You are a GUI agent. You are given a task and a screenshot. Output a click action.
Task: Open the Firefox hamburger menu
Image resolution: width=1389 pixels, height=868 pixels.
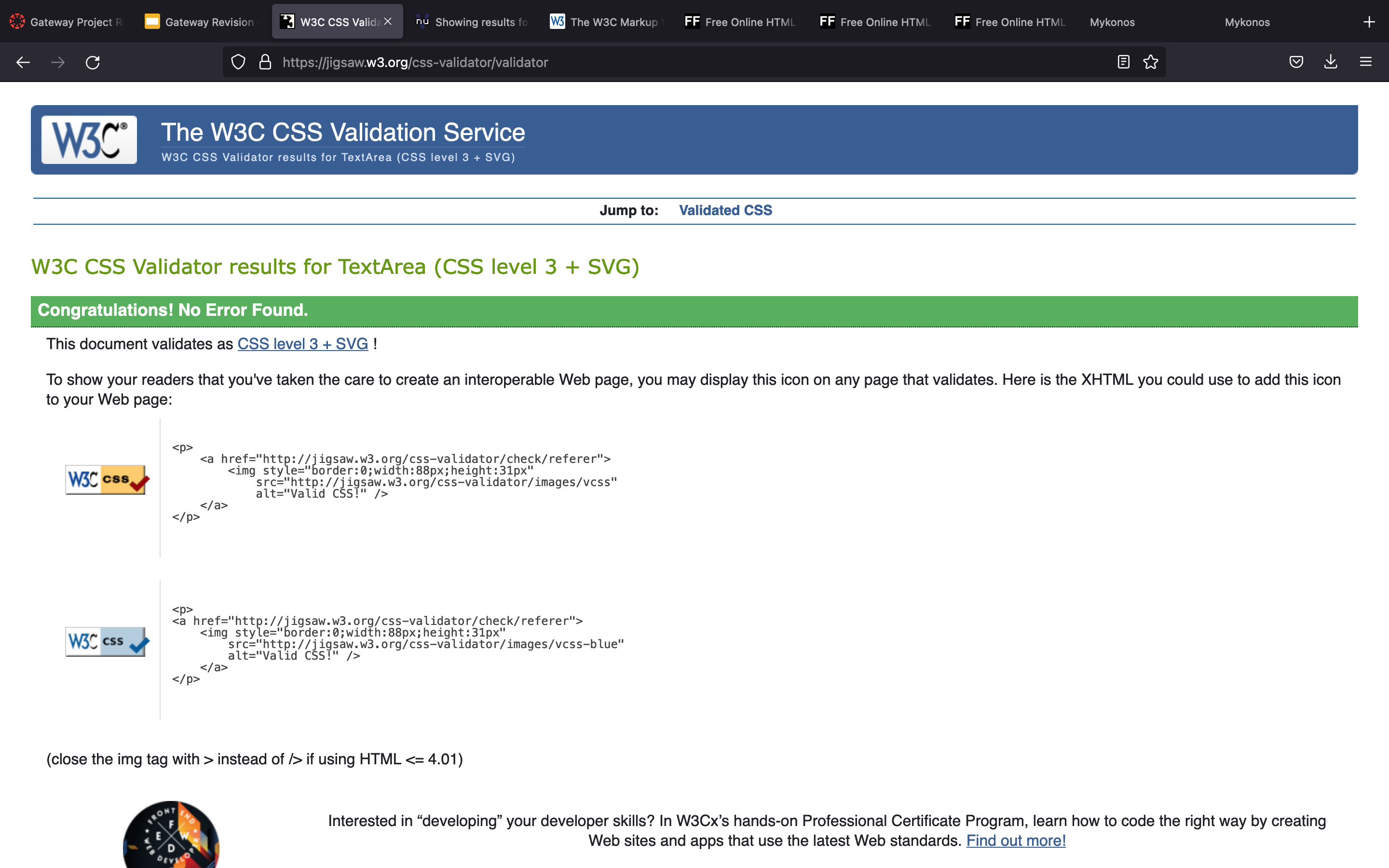click(x=1365, y=62)
